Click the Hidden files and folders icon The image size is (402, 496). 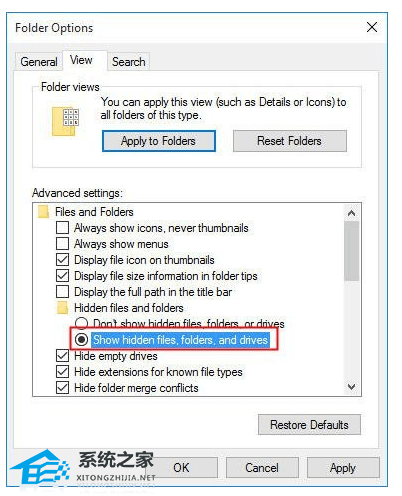tap(62, 308)
